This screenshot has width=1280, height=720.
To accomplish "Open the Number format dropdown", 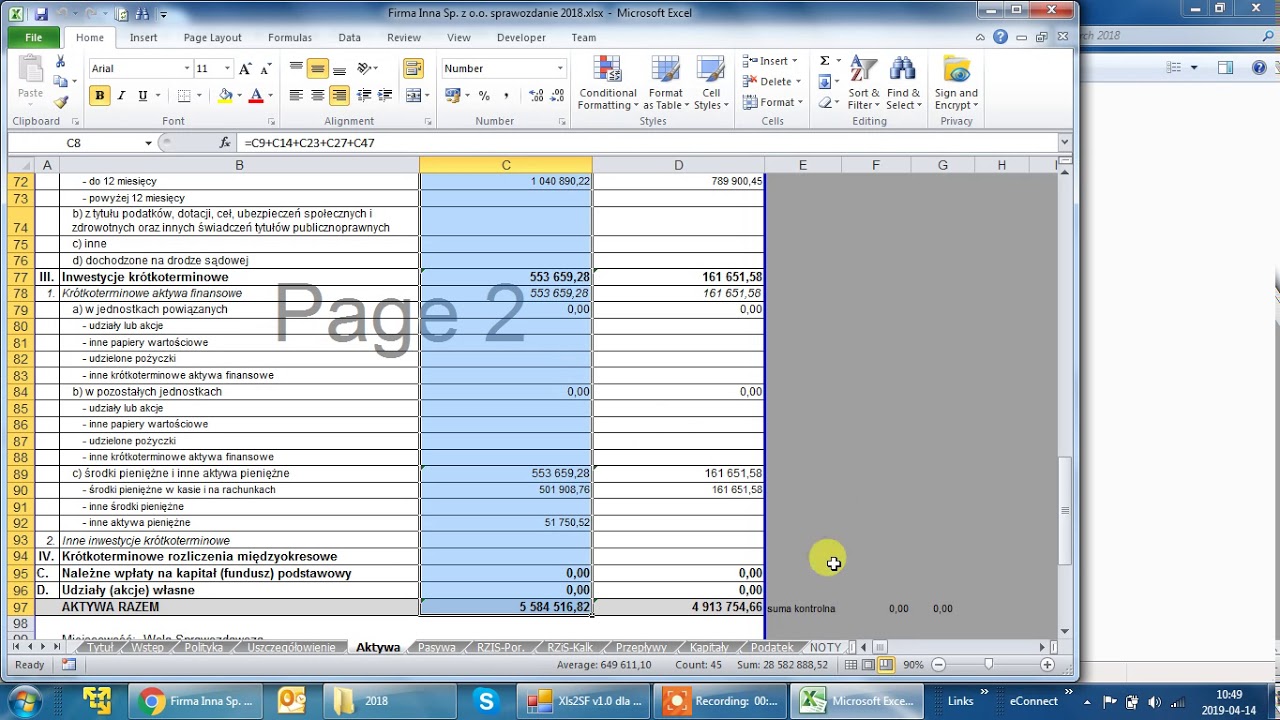I will pos(559,69).
